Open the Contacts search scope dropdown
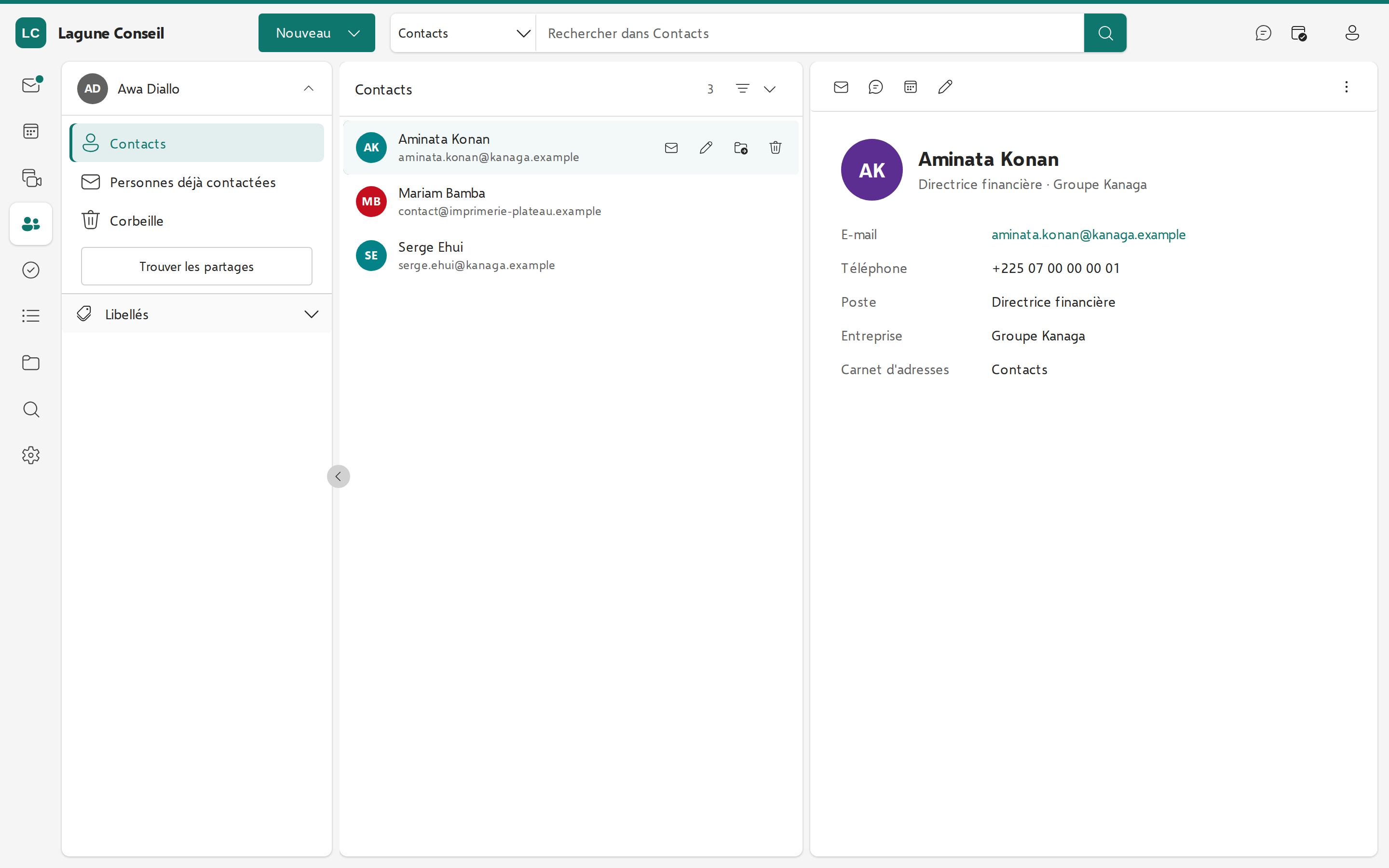Image resolution: width=1389 pixels, height=868 pixels. coord(463,33)
